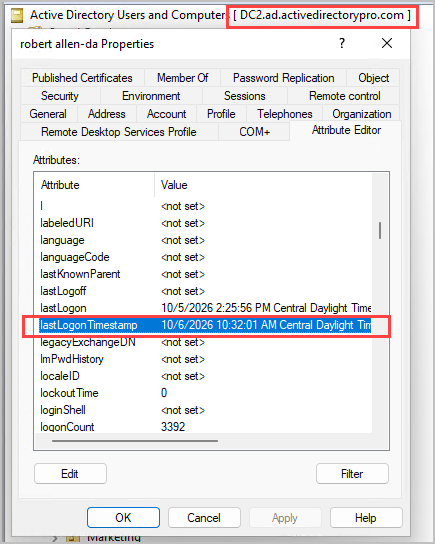Click the Cancel button
The image size is (435, 544).
(204, 518)
